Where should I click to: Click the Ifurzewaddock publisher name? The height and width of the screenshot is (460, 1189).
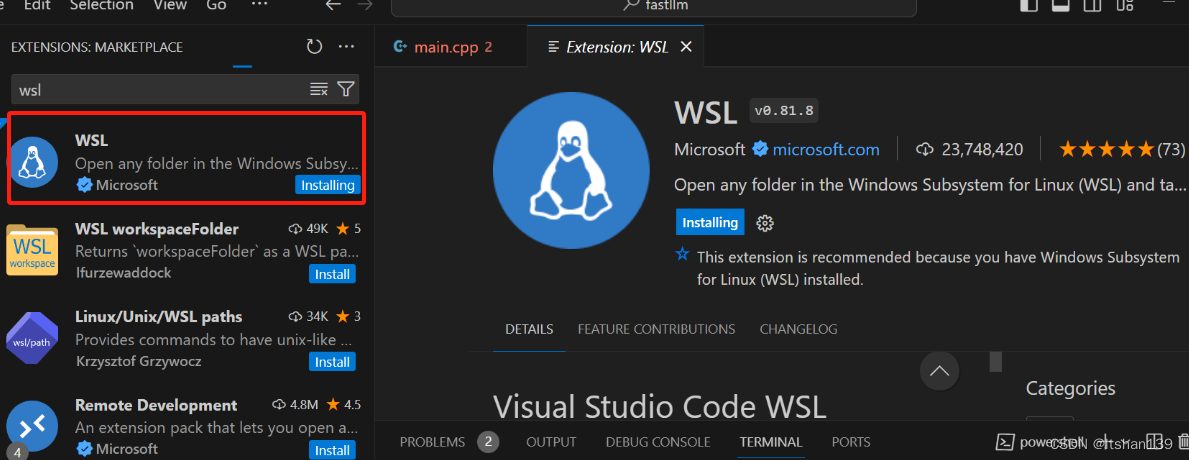tap(124, 273)
